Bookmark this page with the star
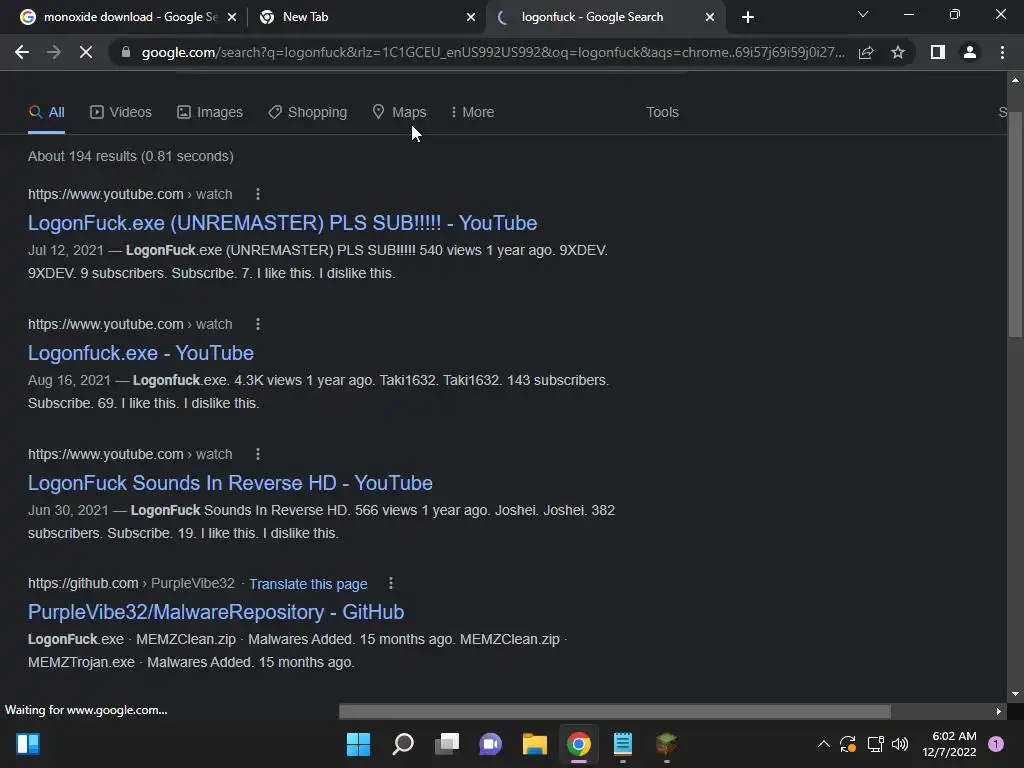This screenshot has height=768, width=1024. [898, 52]
